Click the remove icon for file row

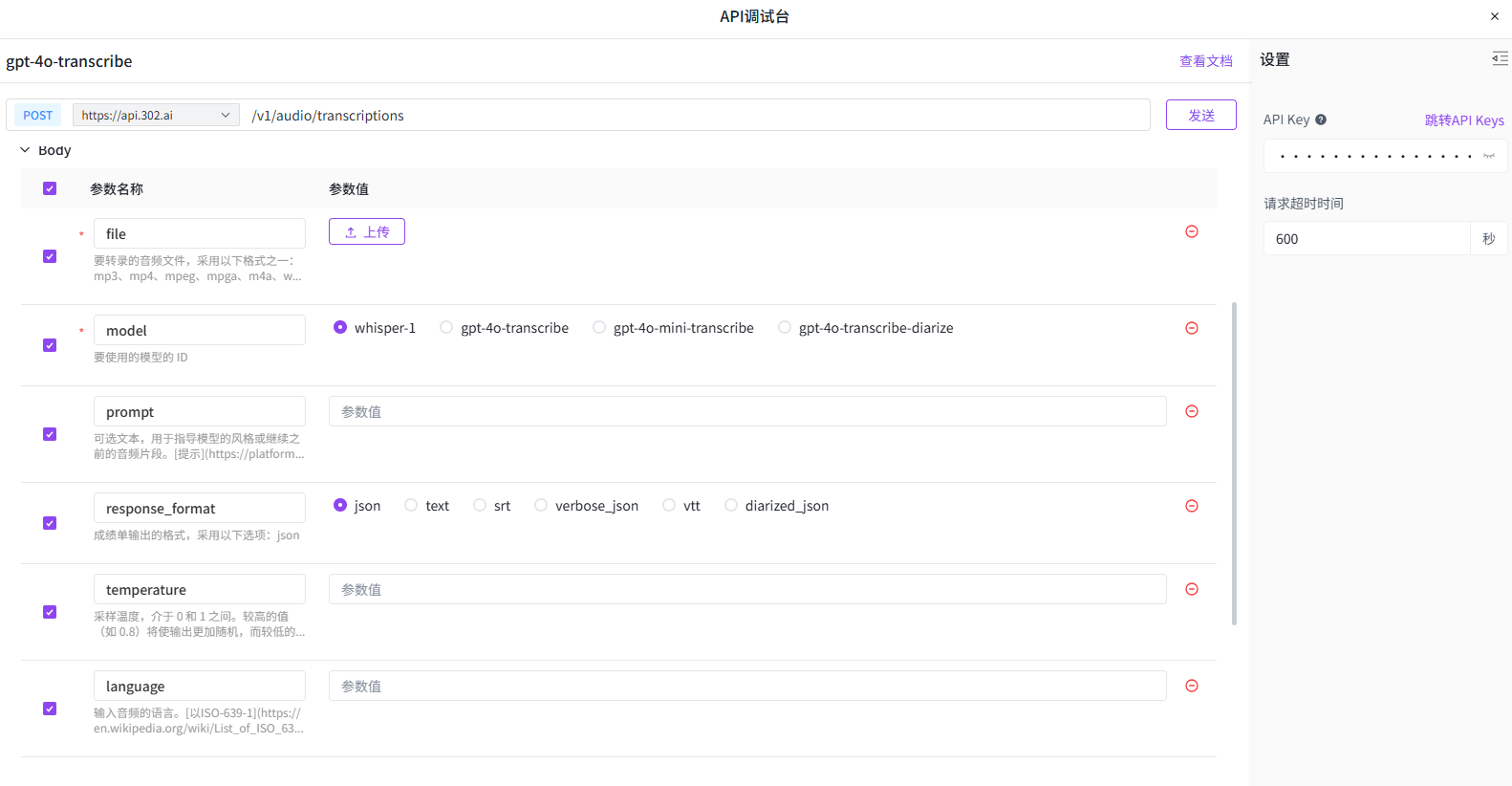pyautogui.click(x=1191, y=231)
